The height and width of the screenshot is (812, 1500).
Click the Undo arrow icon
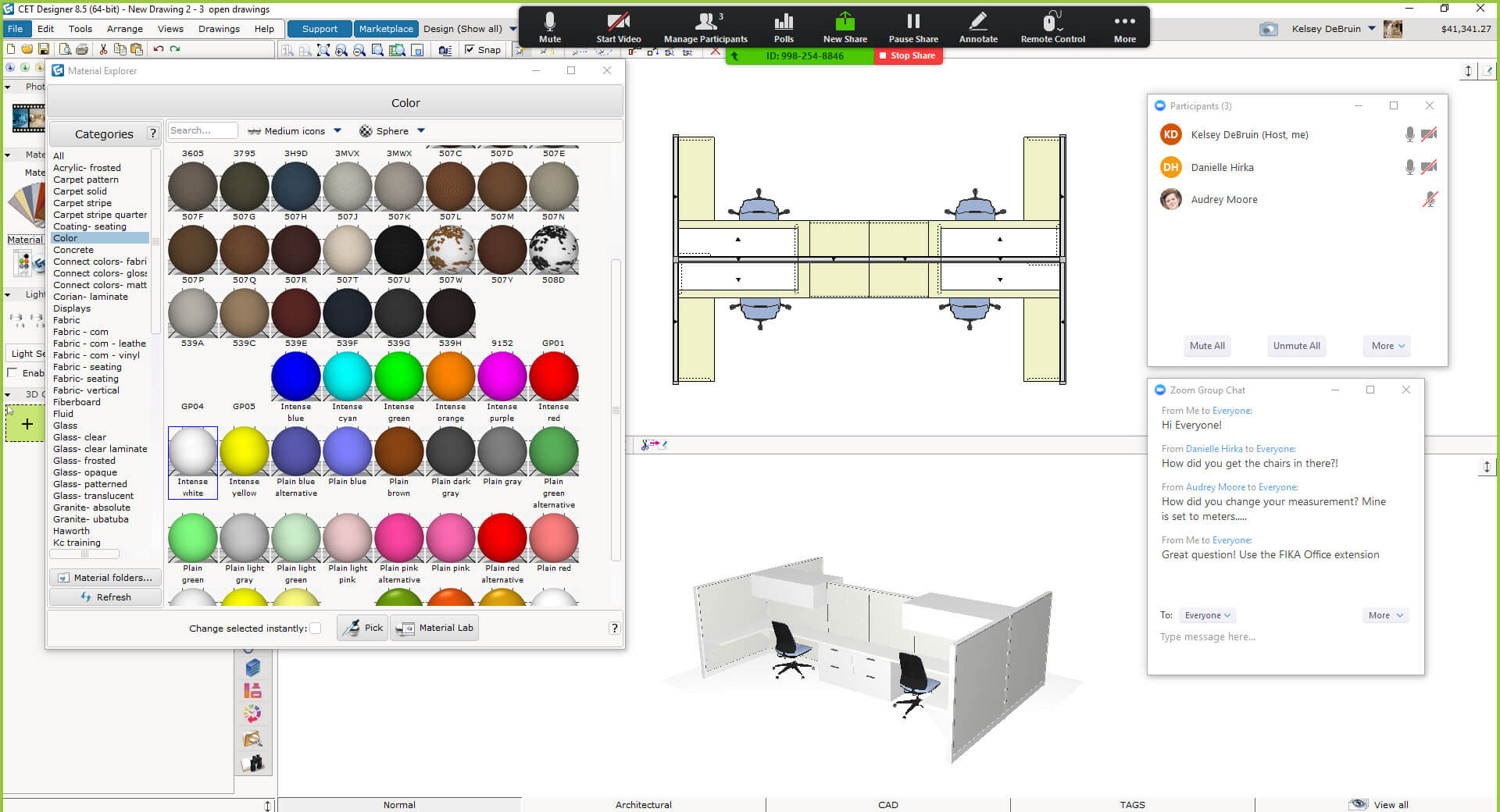[x=159, y=49]
